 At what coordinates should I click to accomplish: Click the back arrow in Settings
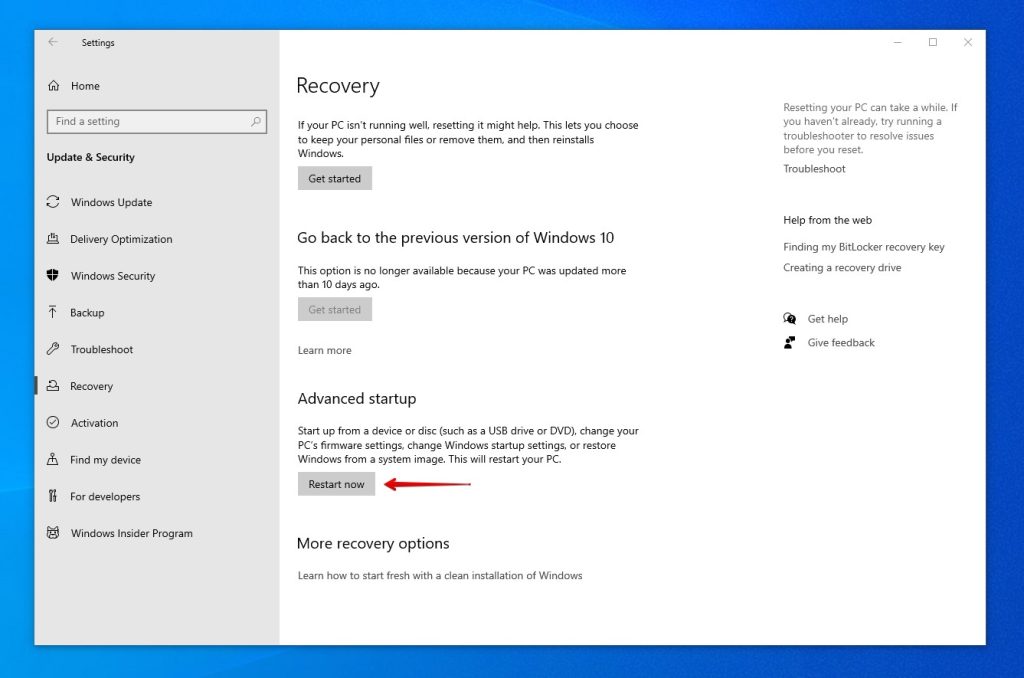(x=52, y=42)
